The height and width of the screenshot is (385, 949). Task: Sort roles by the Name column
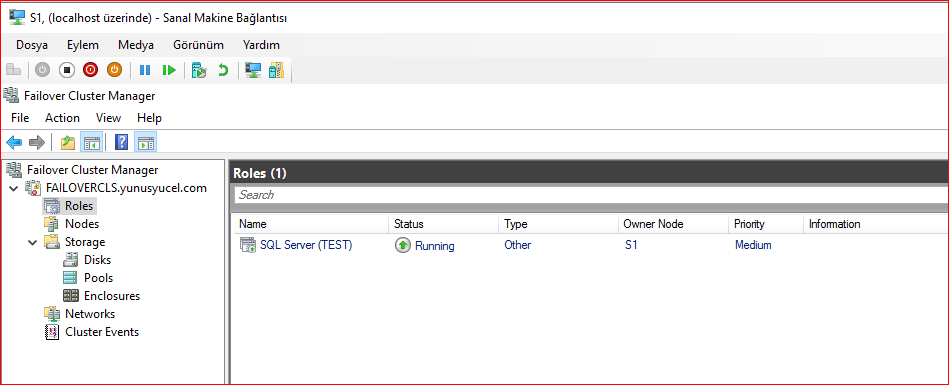(x=312, y=224)
